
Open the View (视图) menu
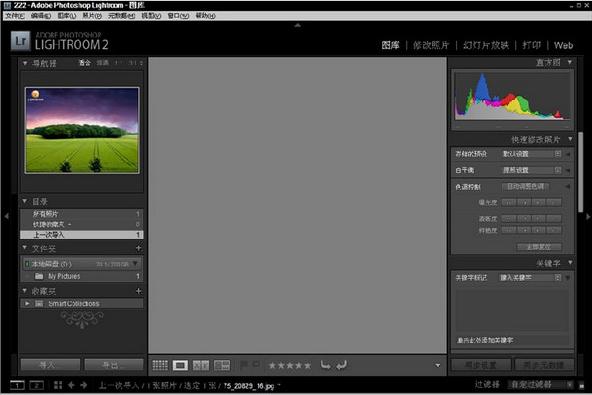point(151,15)
